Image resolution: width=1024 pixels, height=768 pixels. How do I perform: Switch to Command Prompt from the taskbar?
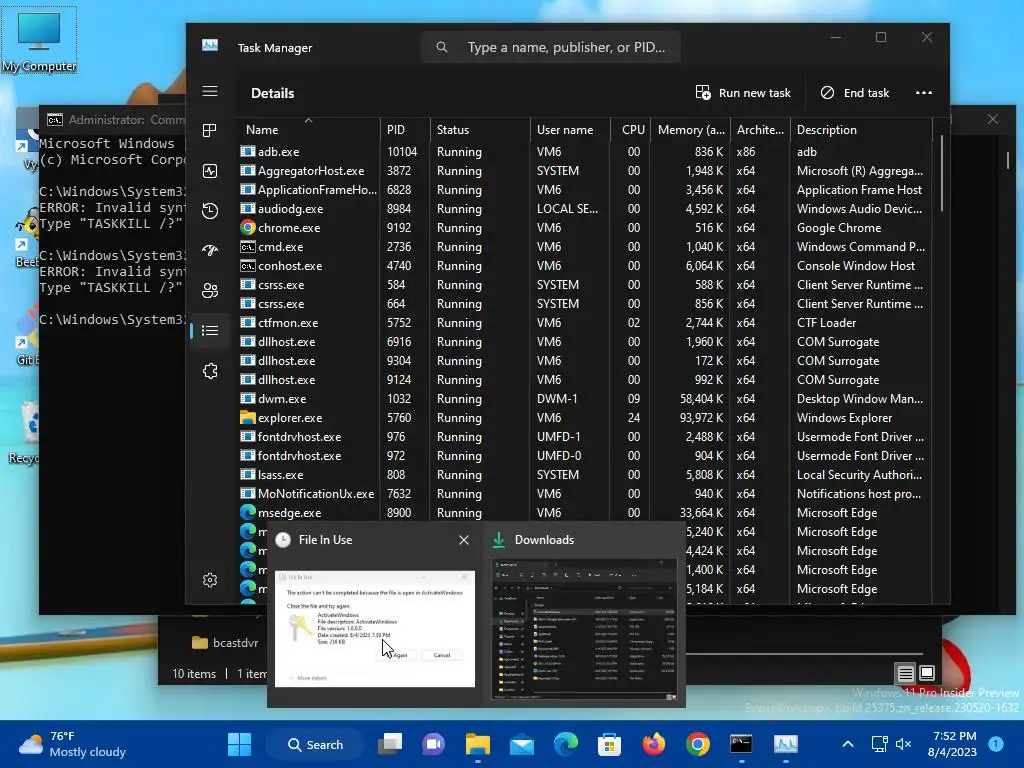tap(741, 744)
